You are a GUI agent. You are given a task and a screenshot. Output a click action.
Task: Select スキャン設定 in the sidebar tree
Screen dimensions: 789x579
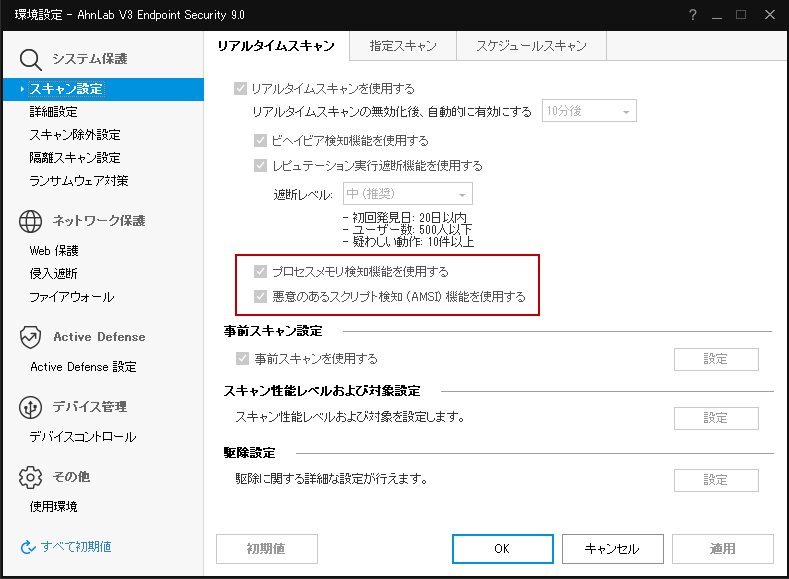point(66,89)
